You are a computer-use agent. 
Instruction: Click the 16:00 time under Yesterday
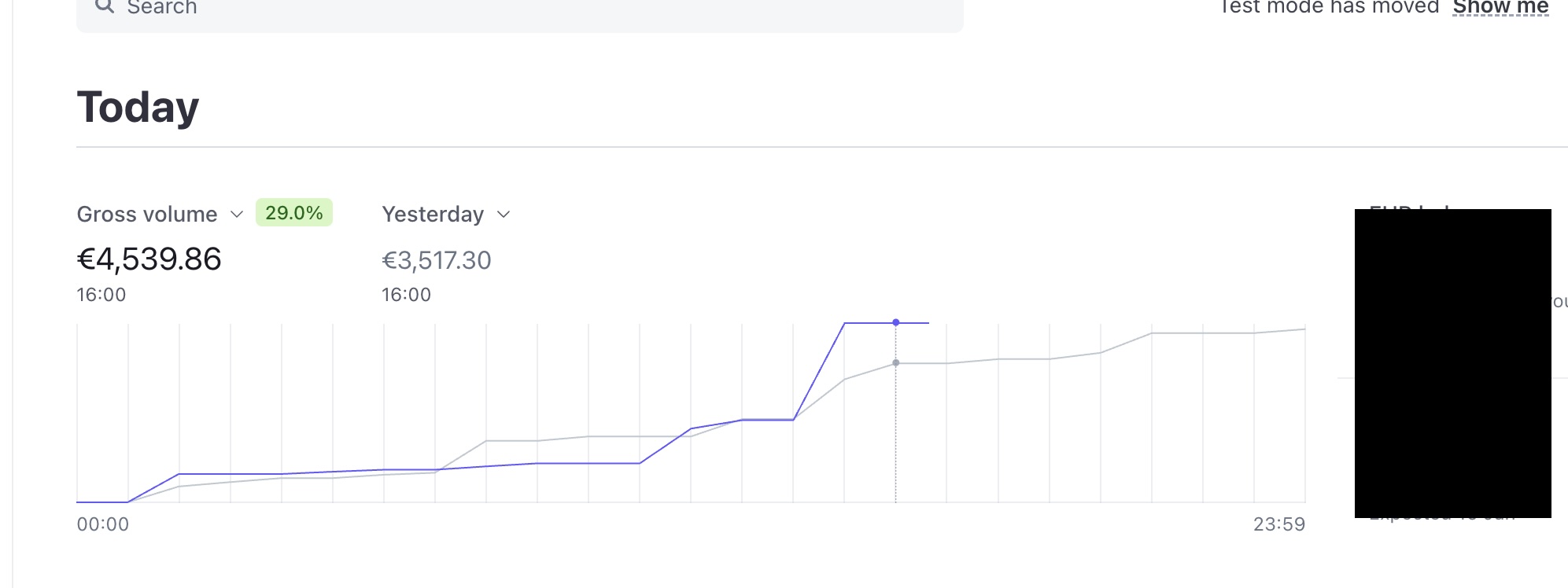point(407,295)
